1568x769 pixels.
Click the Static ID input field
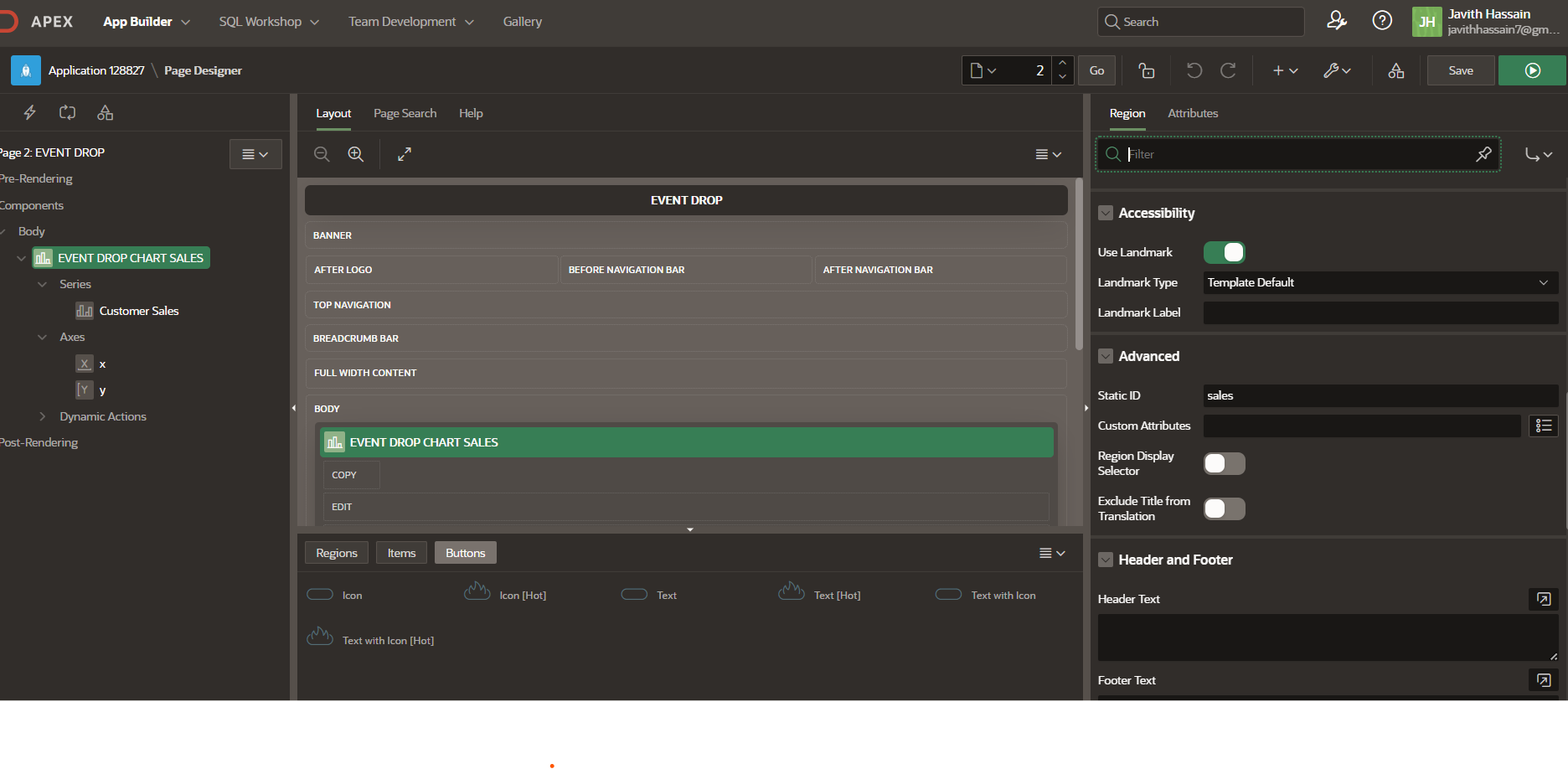coord(1380,395)
